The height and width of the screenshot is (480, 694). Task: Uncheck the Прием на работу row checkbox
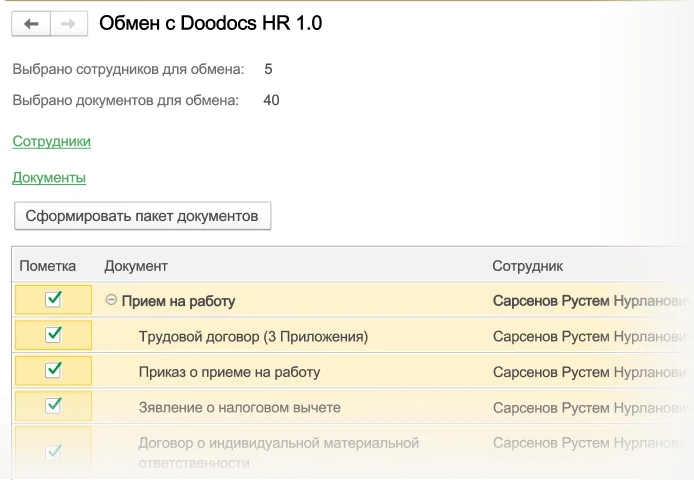54,299
